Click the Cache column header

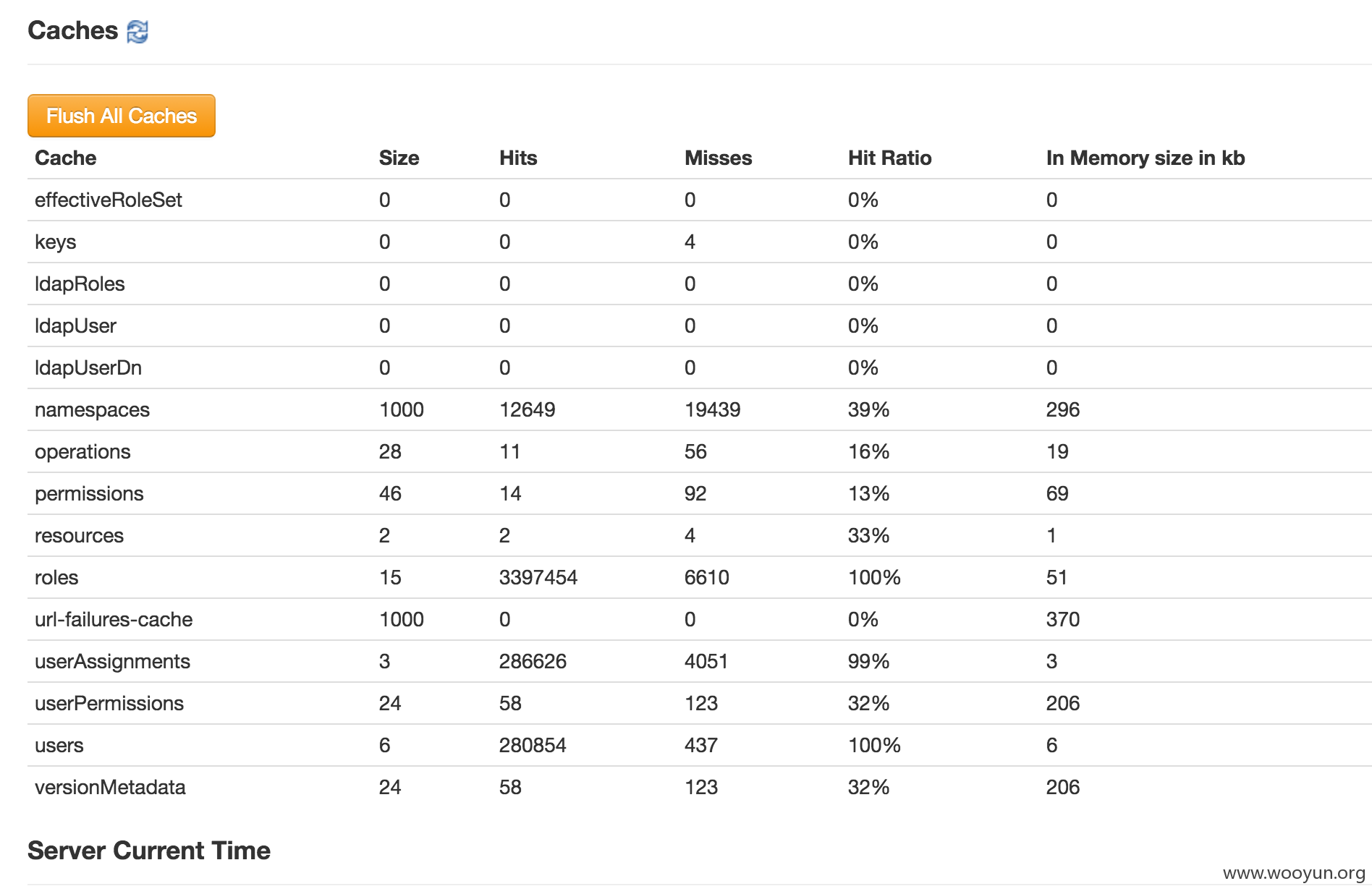(66, 158)
